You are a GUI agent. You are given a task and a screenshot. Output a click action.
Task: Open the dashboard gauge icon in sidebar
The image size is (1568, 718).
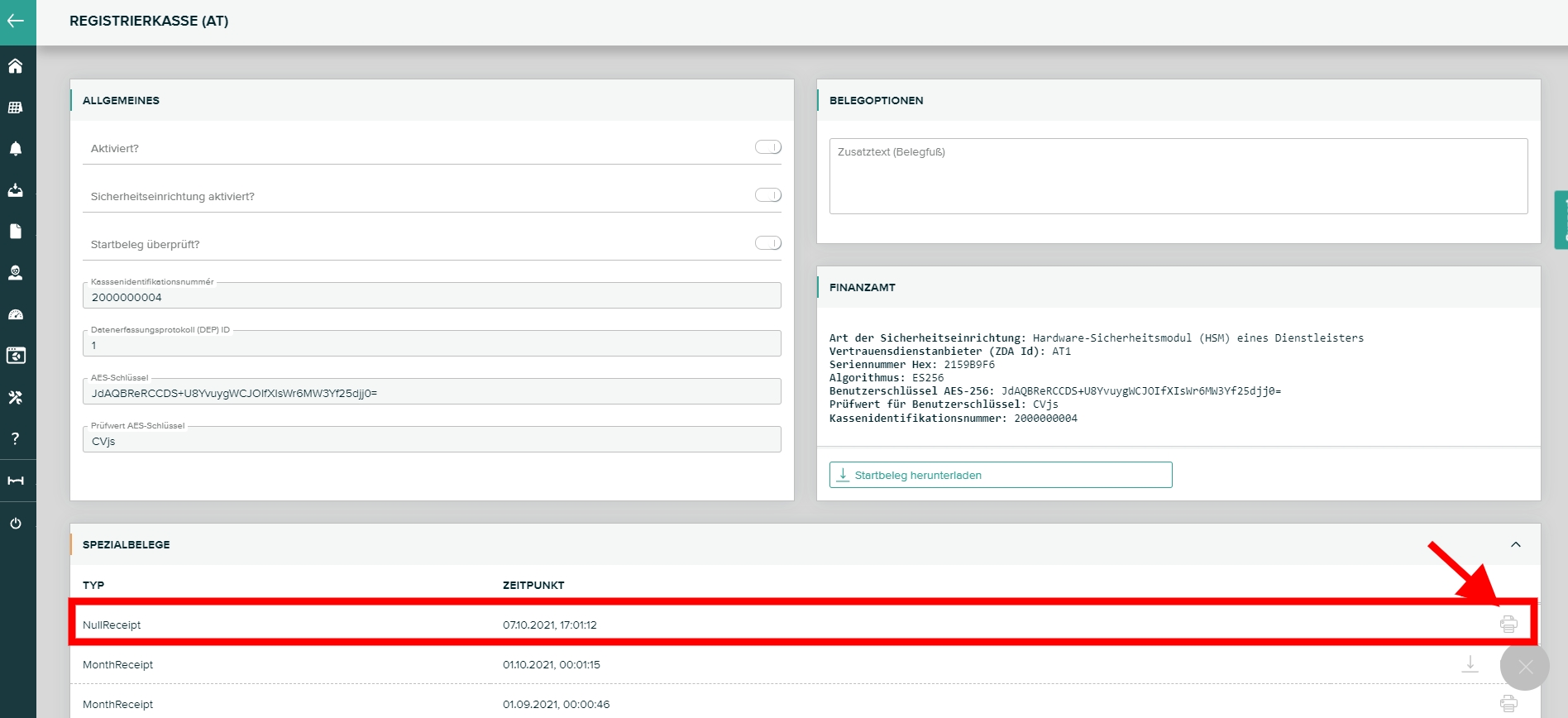(16, 314)
